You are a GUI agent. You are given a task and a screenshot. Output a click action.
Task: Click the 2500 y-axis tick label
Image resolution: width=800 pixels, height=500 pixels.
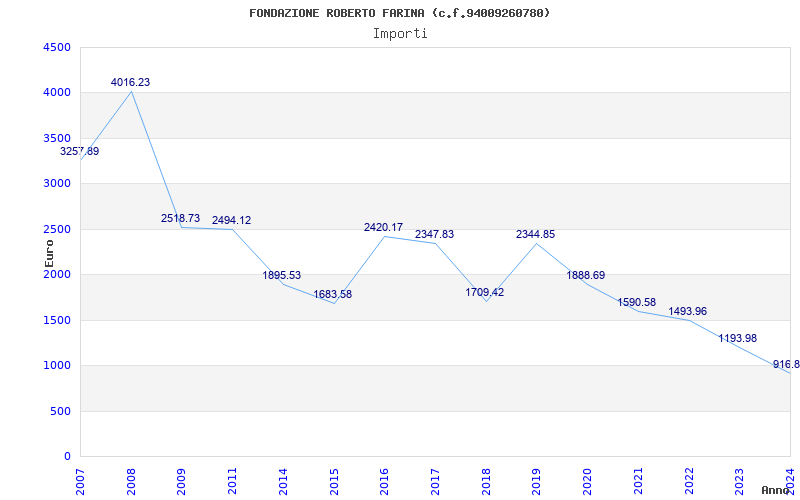point(57,229)
